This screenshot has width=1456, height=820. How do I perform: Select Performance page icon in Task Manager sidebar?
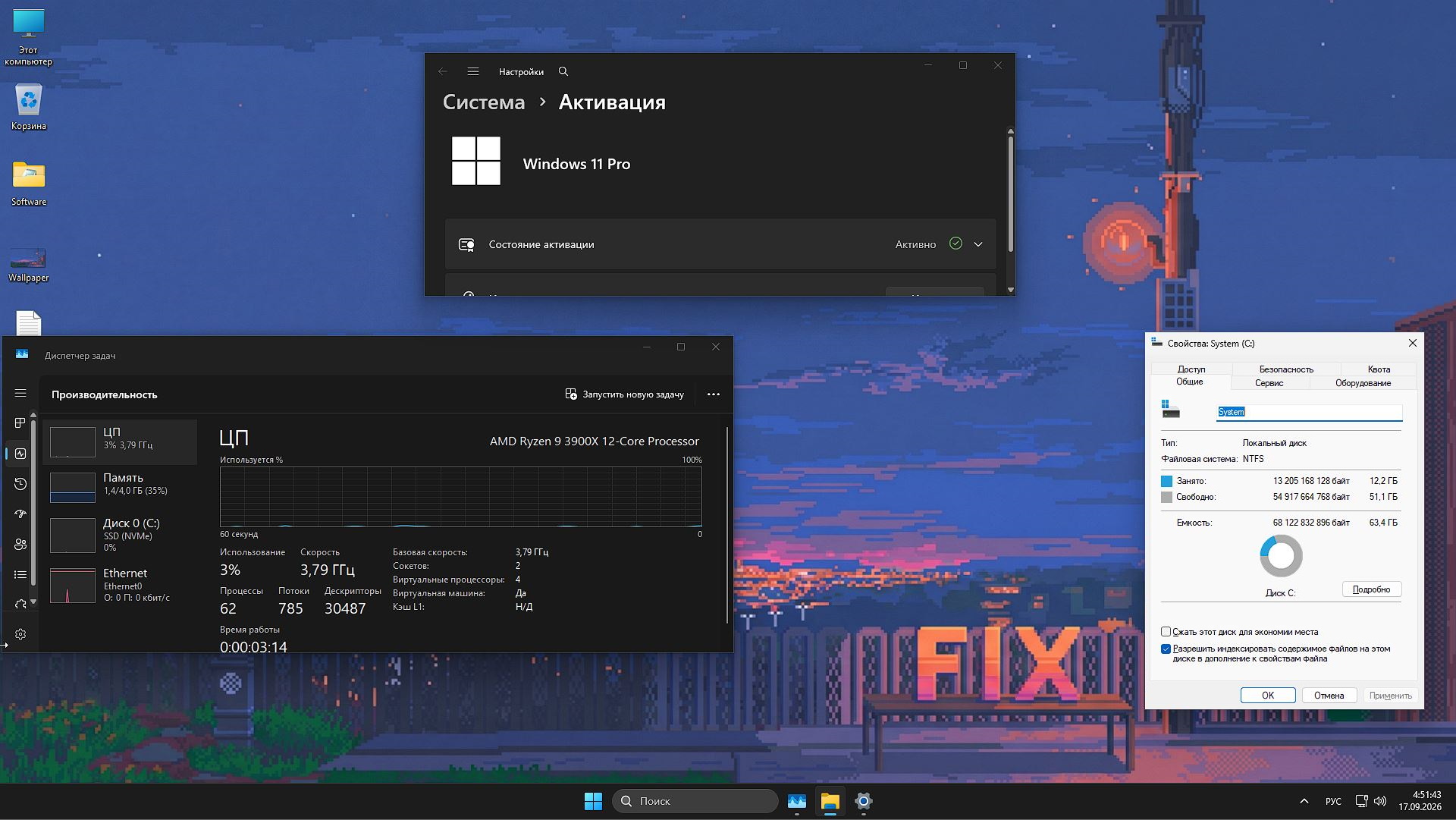[20, 454]
